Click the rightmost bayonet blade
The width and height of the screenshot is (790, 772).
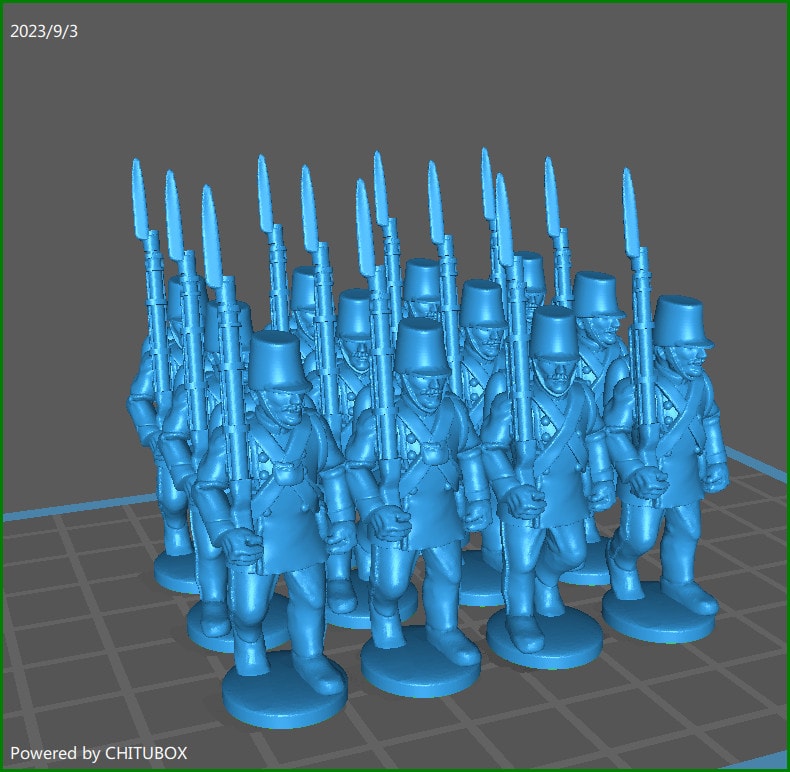click(x=631, y=210)
